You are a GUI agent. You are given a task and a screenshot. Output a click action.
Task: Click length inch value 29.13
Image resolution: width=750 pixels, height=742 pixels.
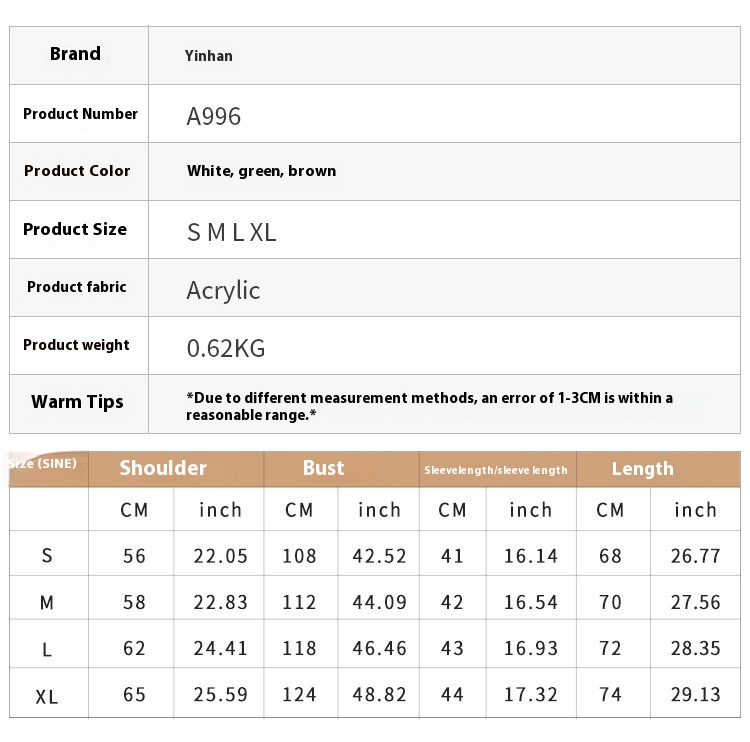(695, 694)
